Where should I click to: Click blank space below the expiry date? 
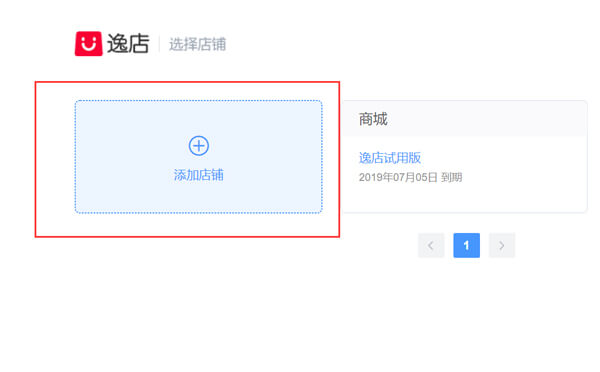(x=465, y=197)
